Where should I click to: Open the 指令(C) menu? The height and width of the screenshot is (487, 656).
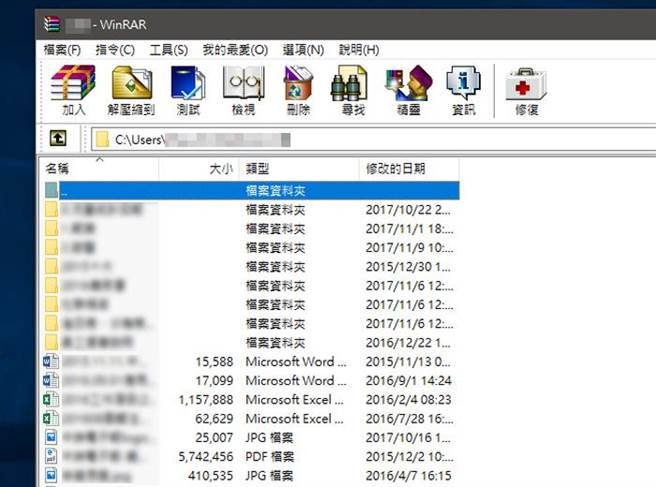click(115, 49)
